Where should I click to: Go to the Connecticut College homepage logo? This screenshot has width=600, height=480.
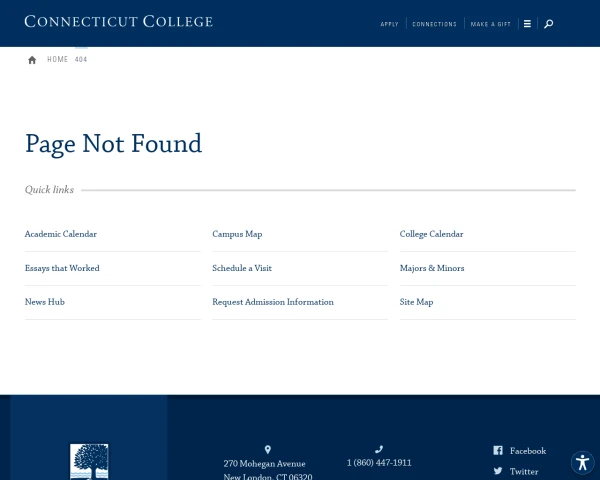click(118, 21)
